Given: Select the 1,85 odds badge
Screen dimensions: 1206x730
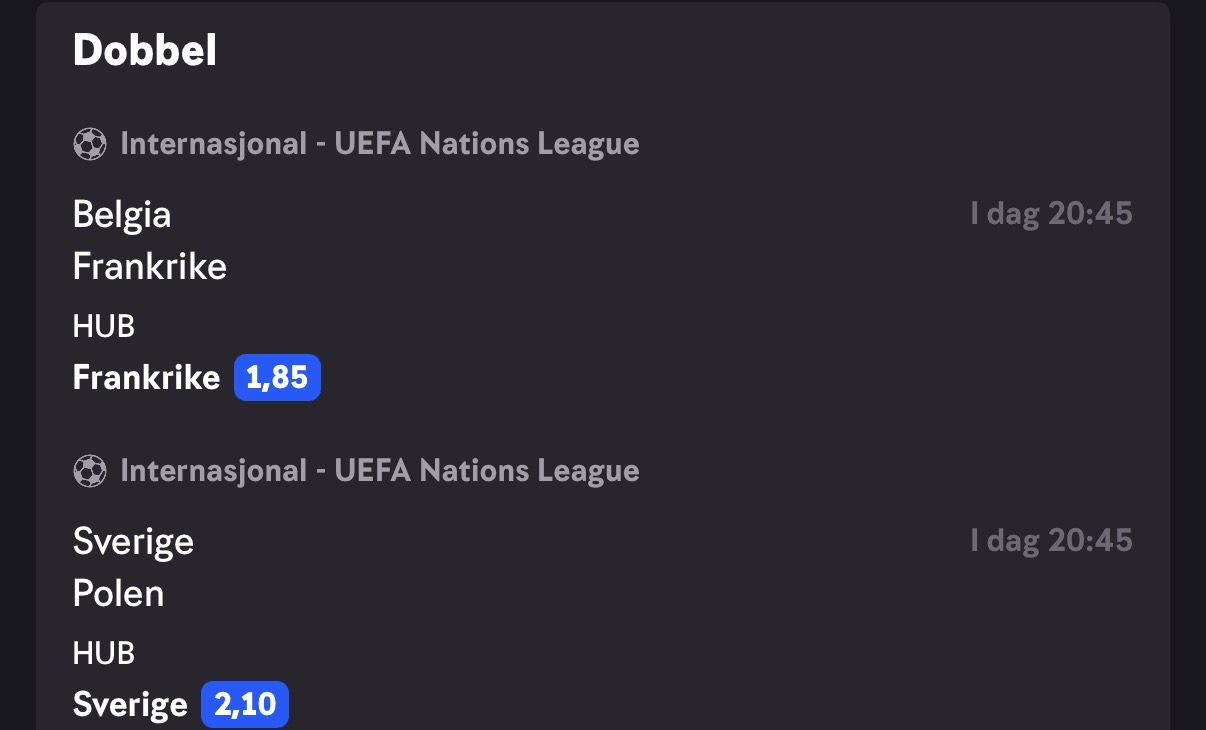Looking at the screenshot, I should tap(277, 377).
